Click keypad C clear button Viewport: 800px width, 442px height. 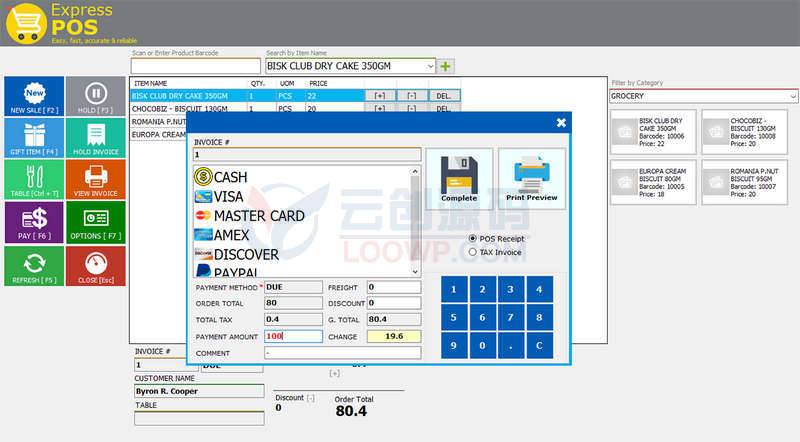[x=539, y=346]
